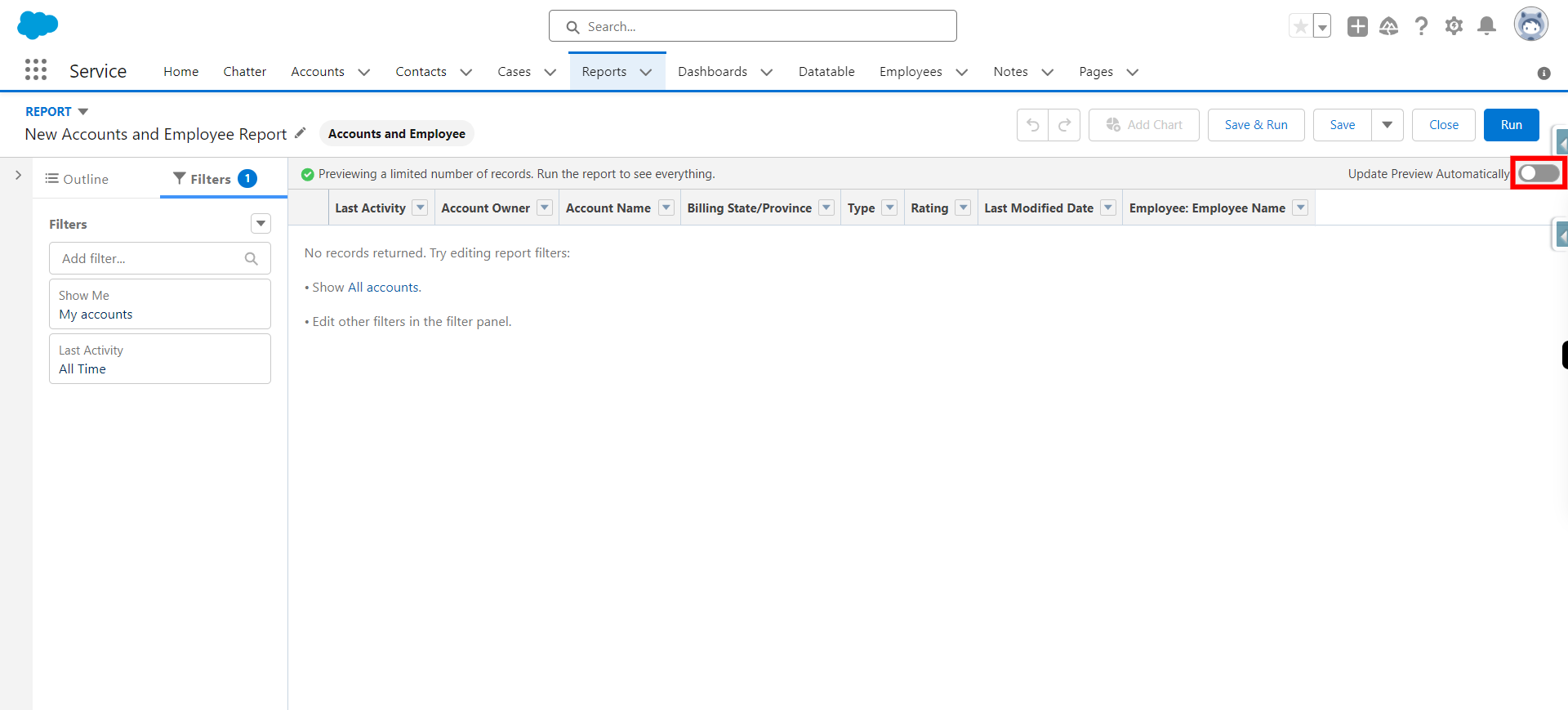Expand the Contacts nav chevron

coord(466,72)
